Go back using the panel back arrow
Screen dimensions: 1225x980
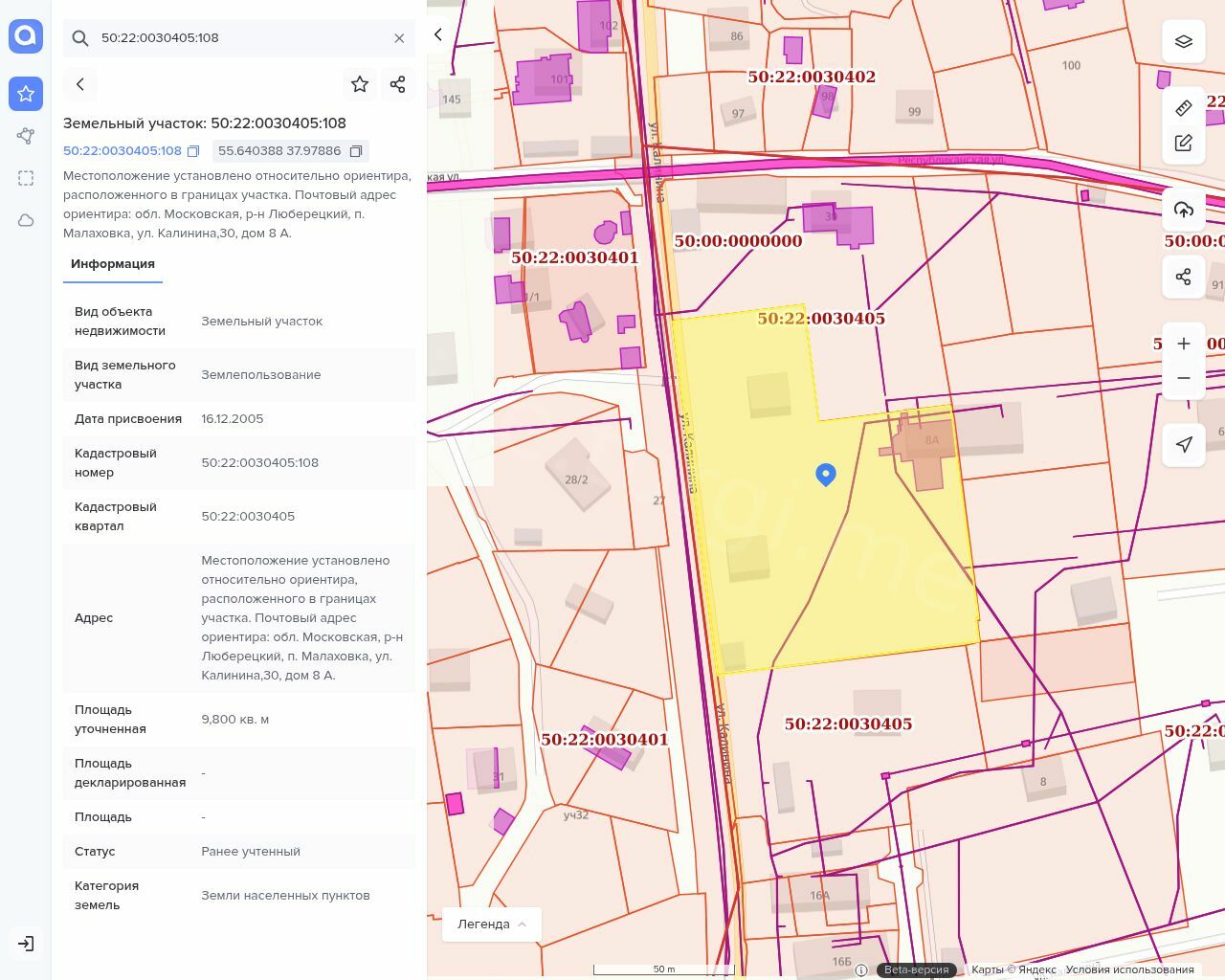pos(80,84)
